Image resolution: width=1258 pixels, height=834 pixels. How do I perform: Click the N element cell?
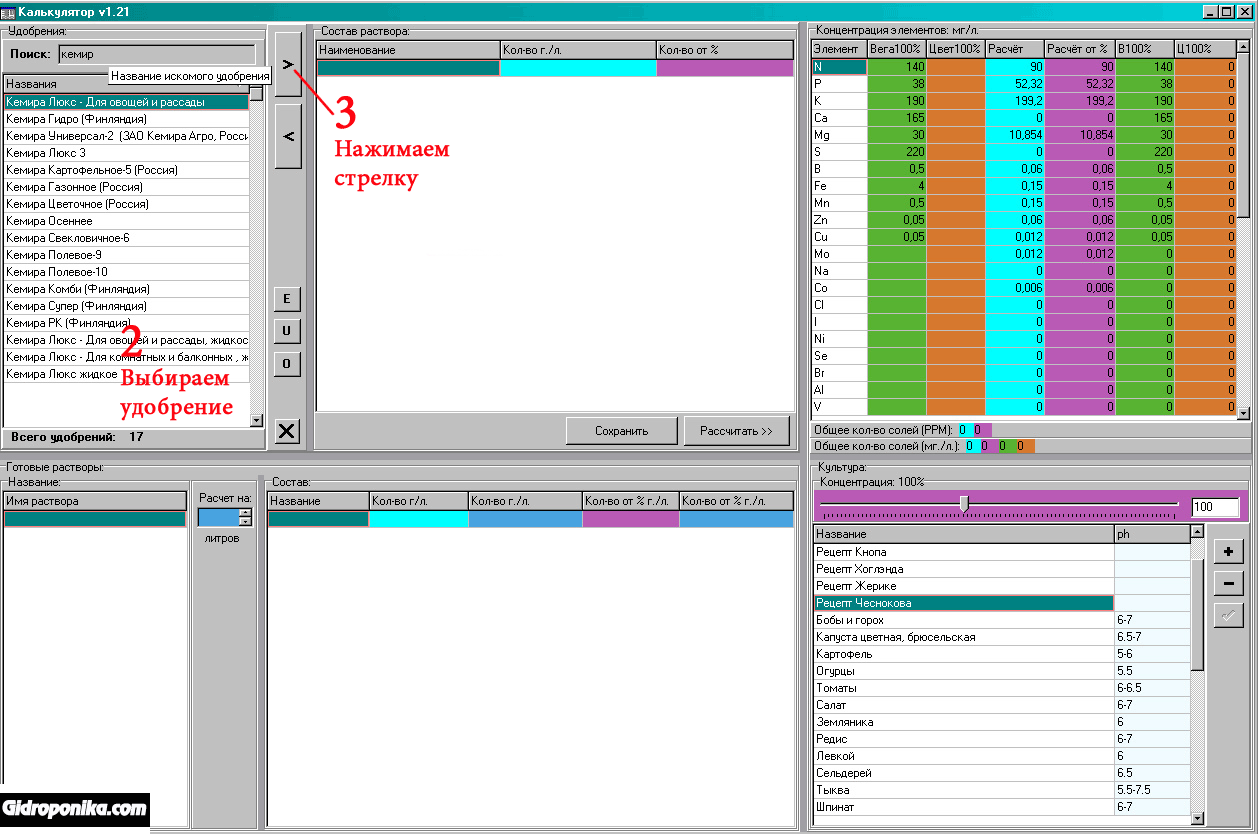coord(839,67)
